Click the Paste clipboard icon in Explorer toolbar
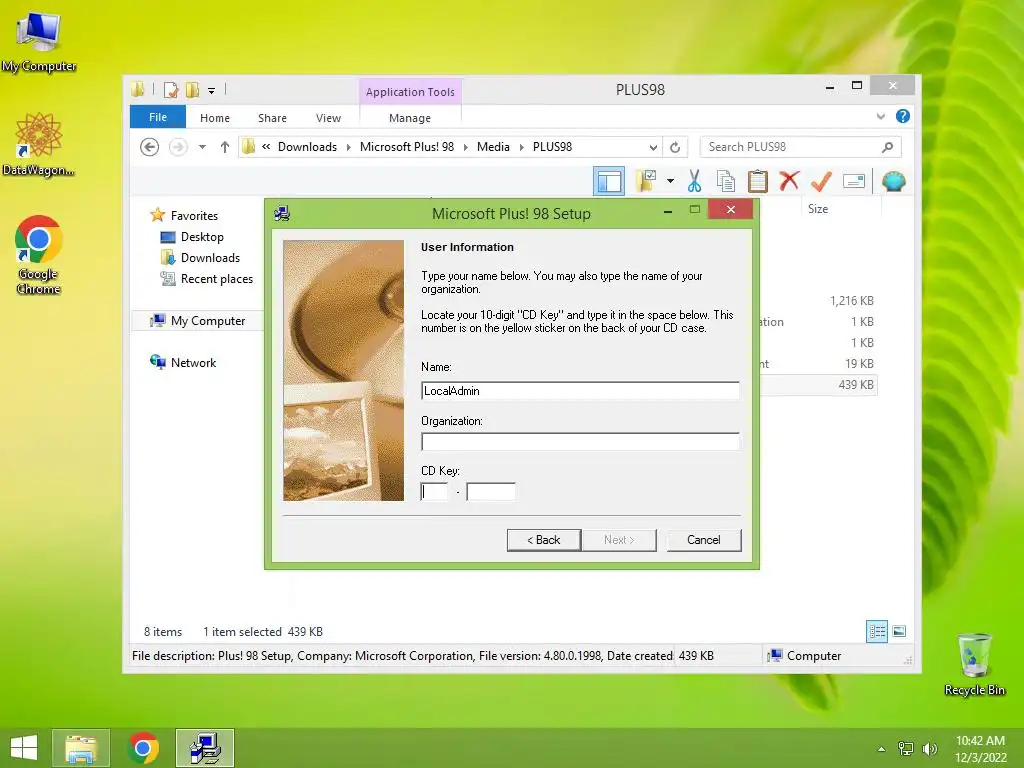The width and height of the screenshot is (1024, 768). point(758,181)
